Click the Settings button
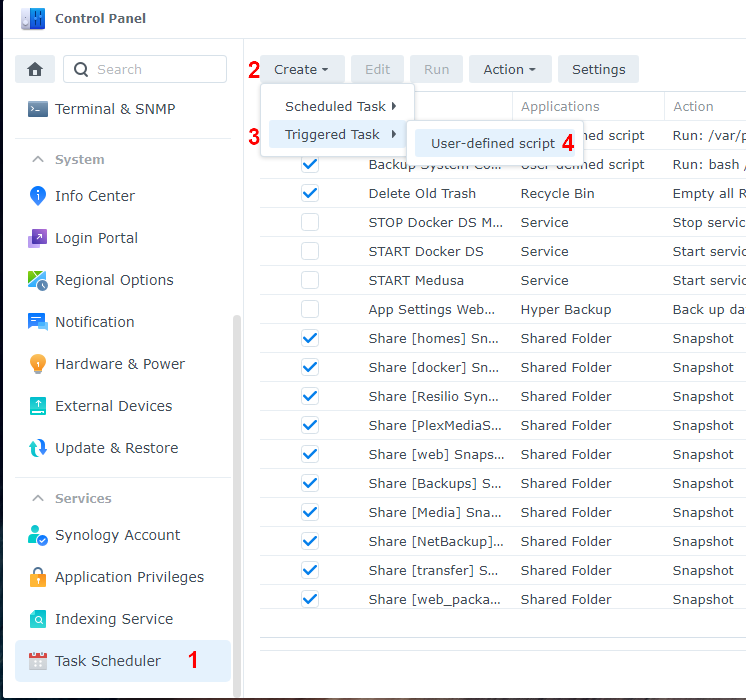This screenshot has height=700, width=746. 598,69
